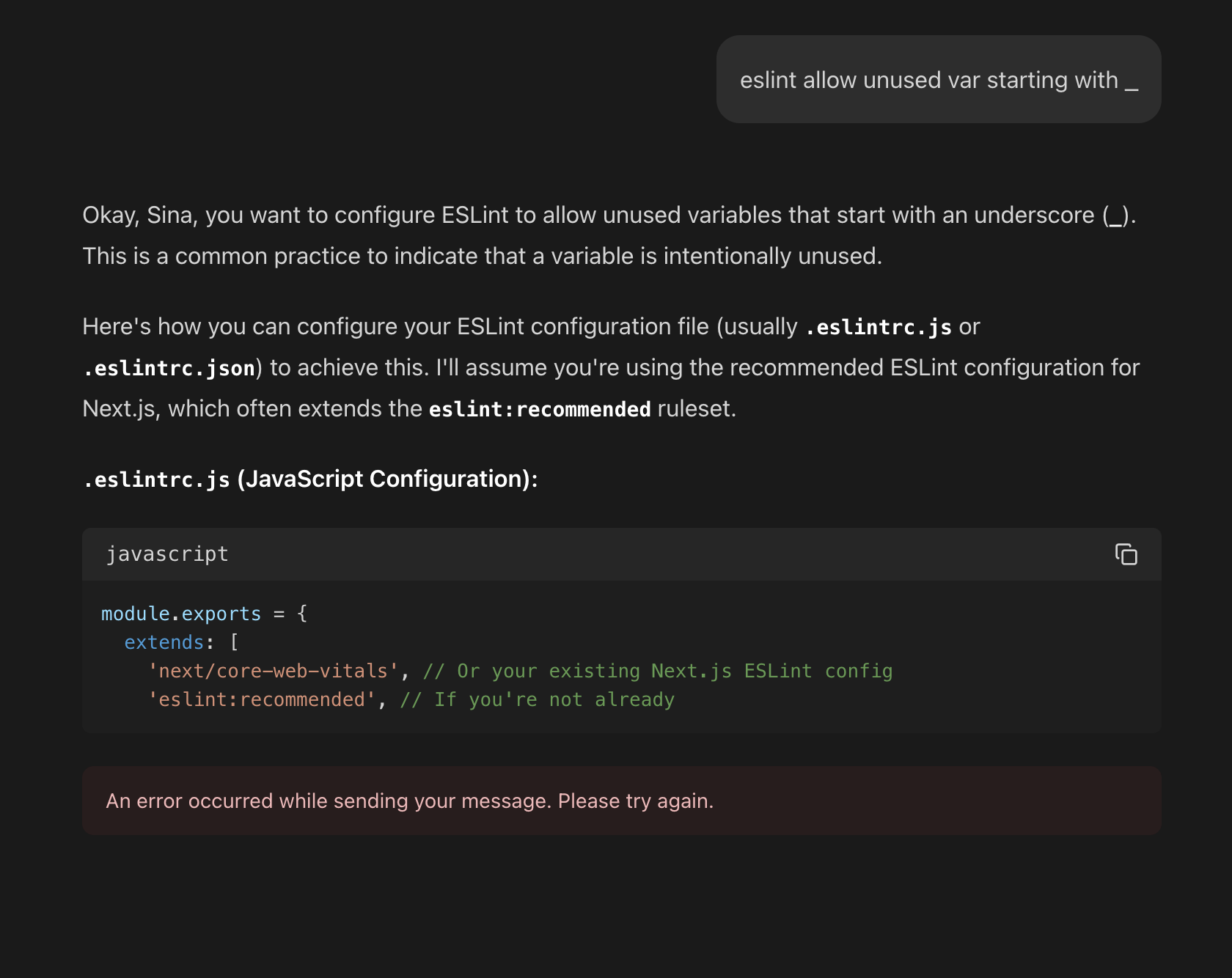Click the word ruleset in the paragraph
This screenshot has width=1232, height=978.
click(696, 408)
